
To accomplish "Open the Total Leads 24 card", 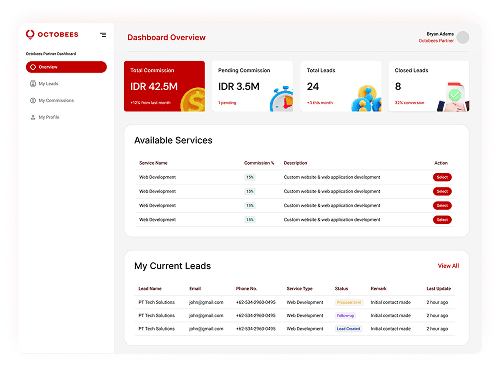I will tap(341, 86).
